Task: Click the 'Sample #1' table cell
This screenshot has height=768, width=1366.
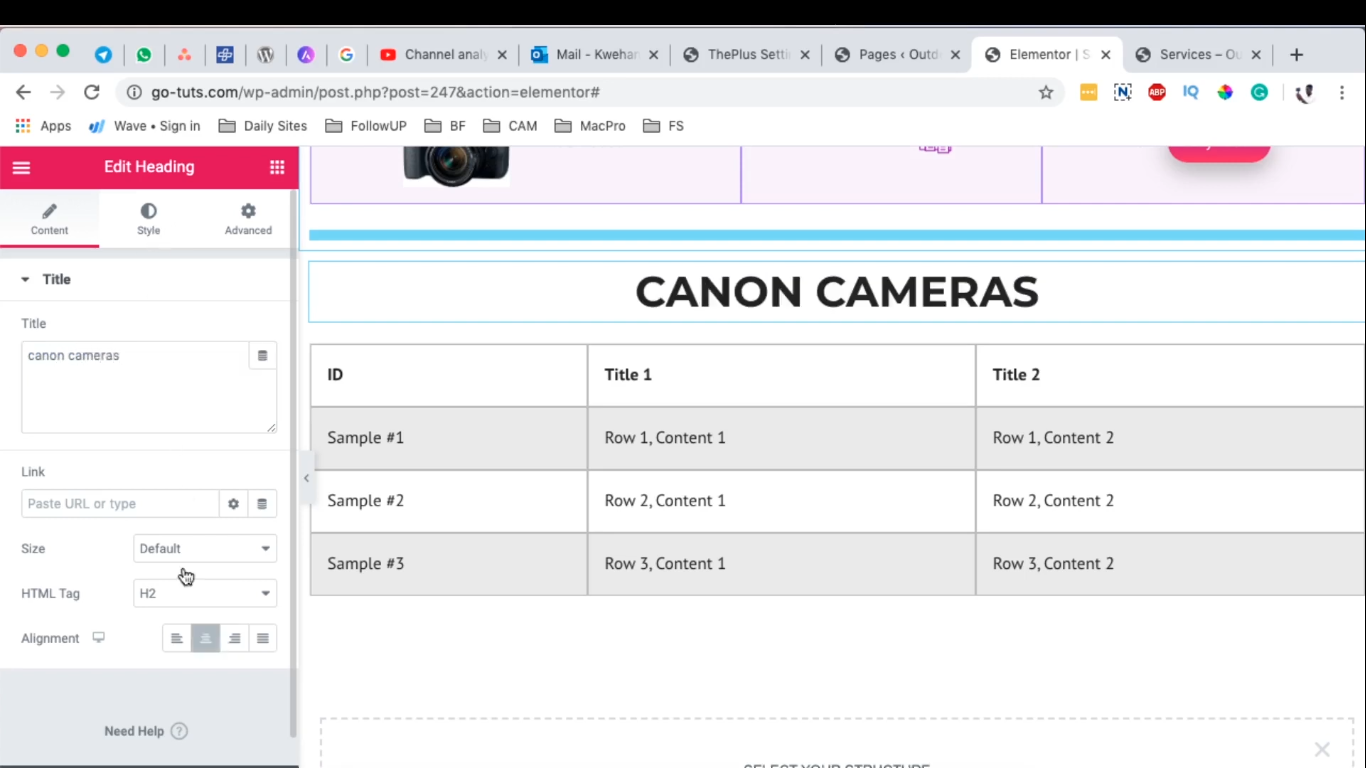Action: point(449,438)
